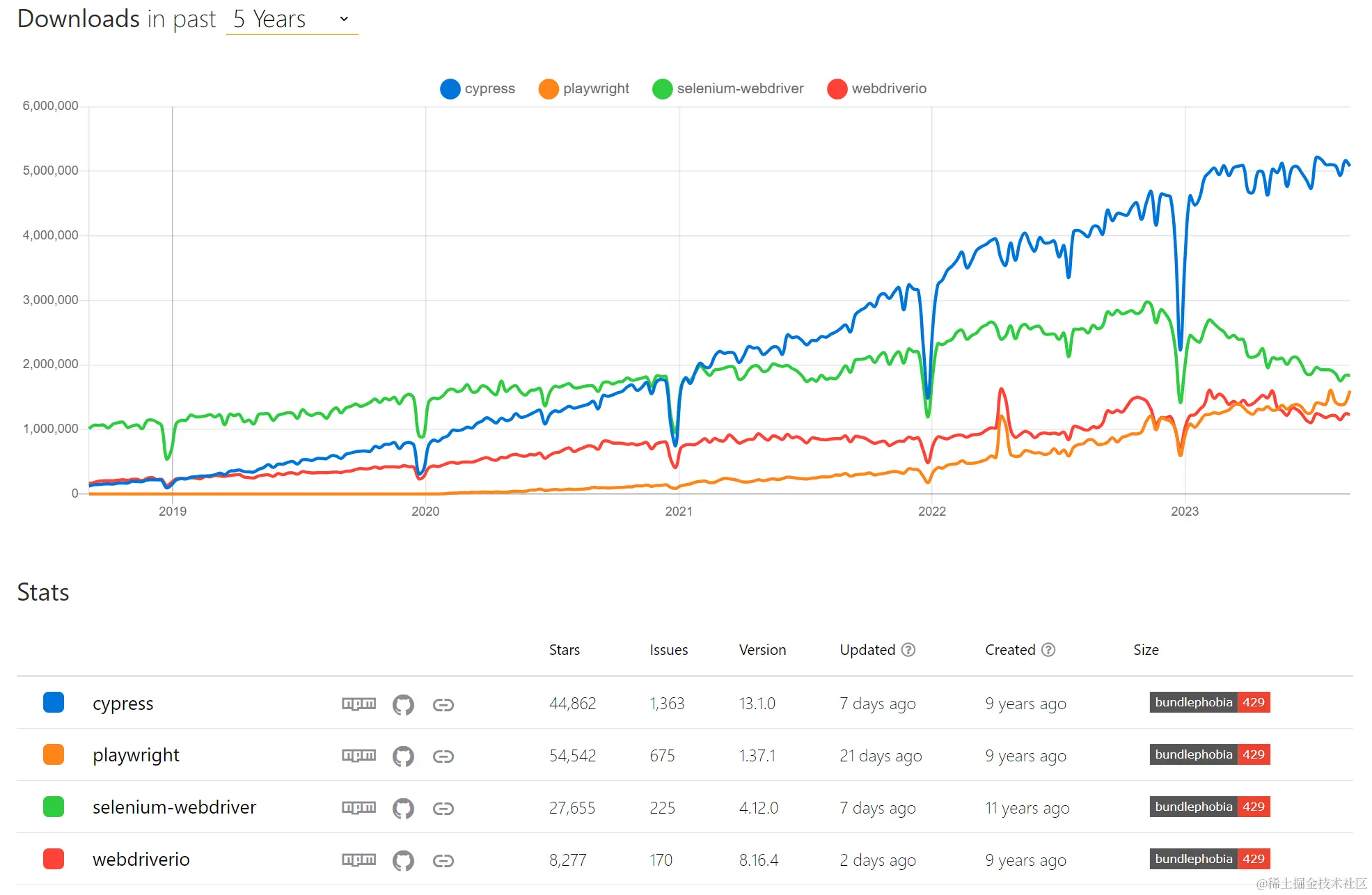Click the blue cypress color swatch
1372x895 pixels.
tap(54, 703)
